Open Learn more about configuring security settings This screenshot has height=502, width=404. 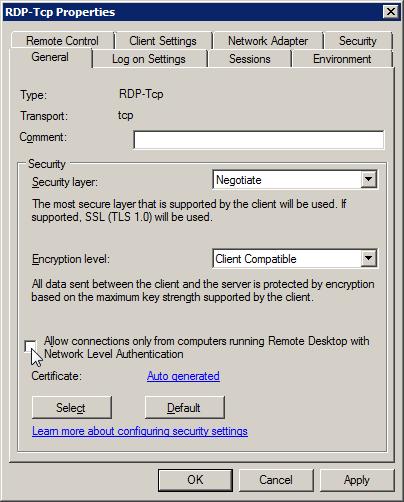pyautogui.click(x=140, y=431)
